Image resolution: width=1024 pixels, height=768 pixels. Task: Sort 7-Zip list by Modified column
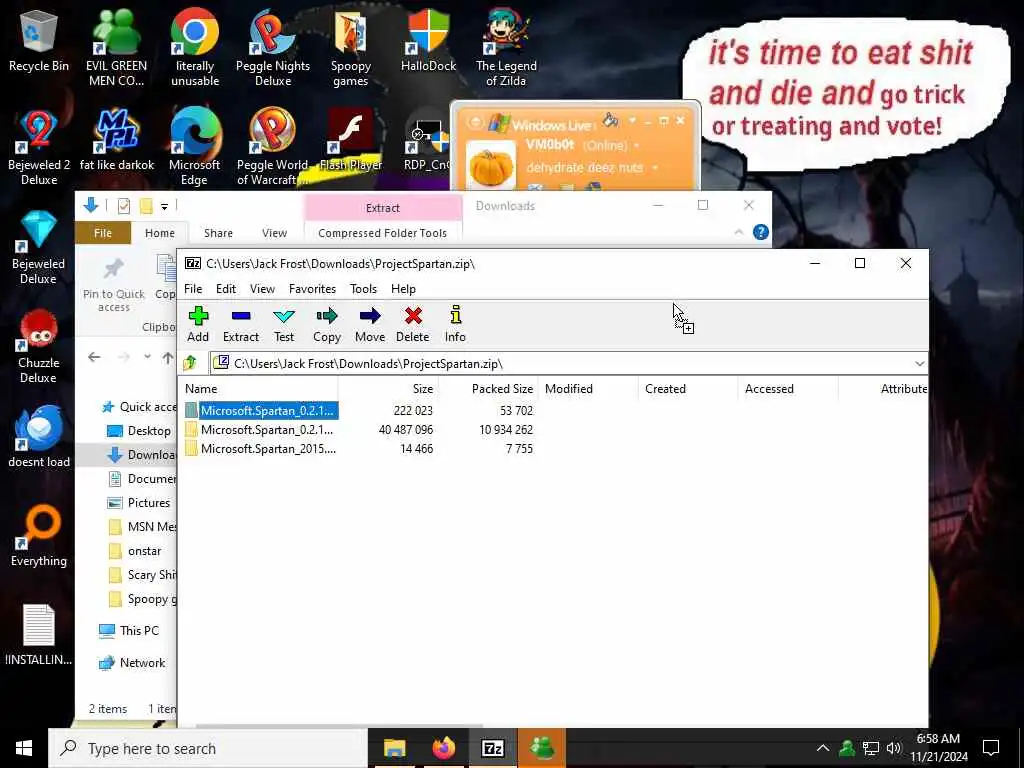(588, 389)
